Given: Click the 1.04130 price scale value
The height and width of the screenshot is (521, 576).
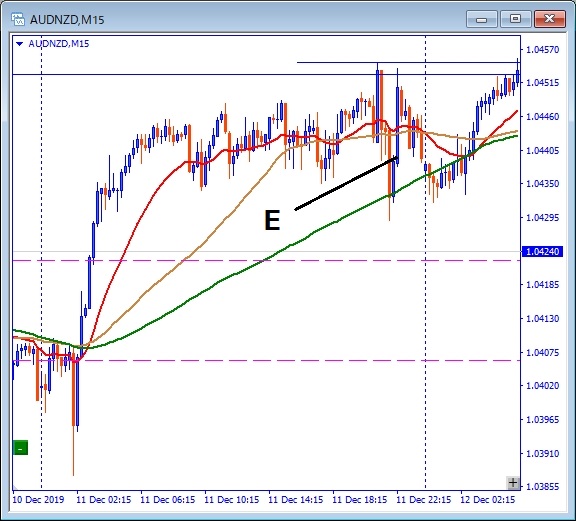Looking at the screenshot, I should pyautogui.click(x=543, y=319).
